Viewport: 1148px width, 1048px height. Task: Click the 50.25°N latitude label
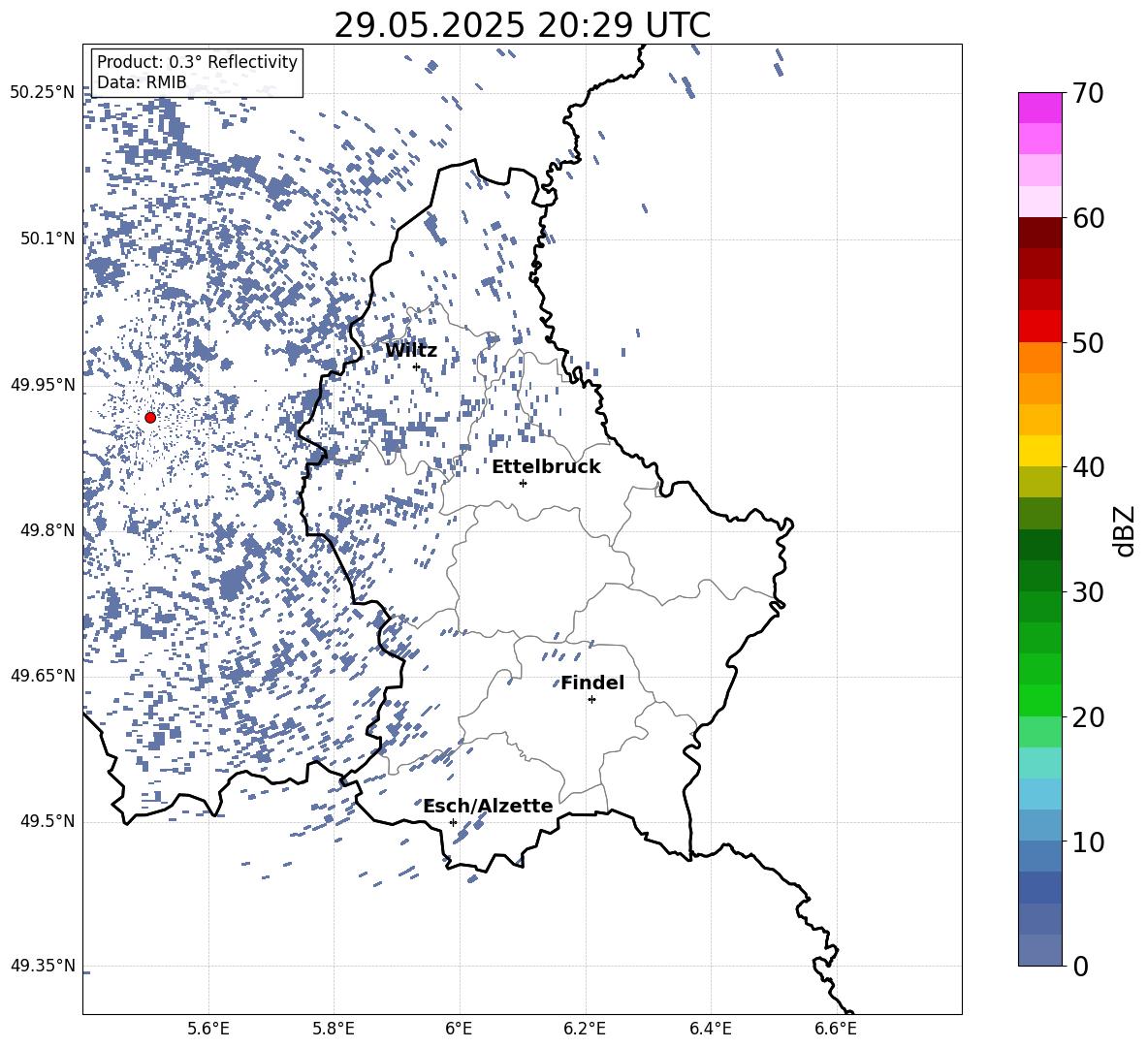[x=43, y=93]
